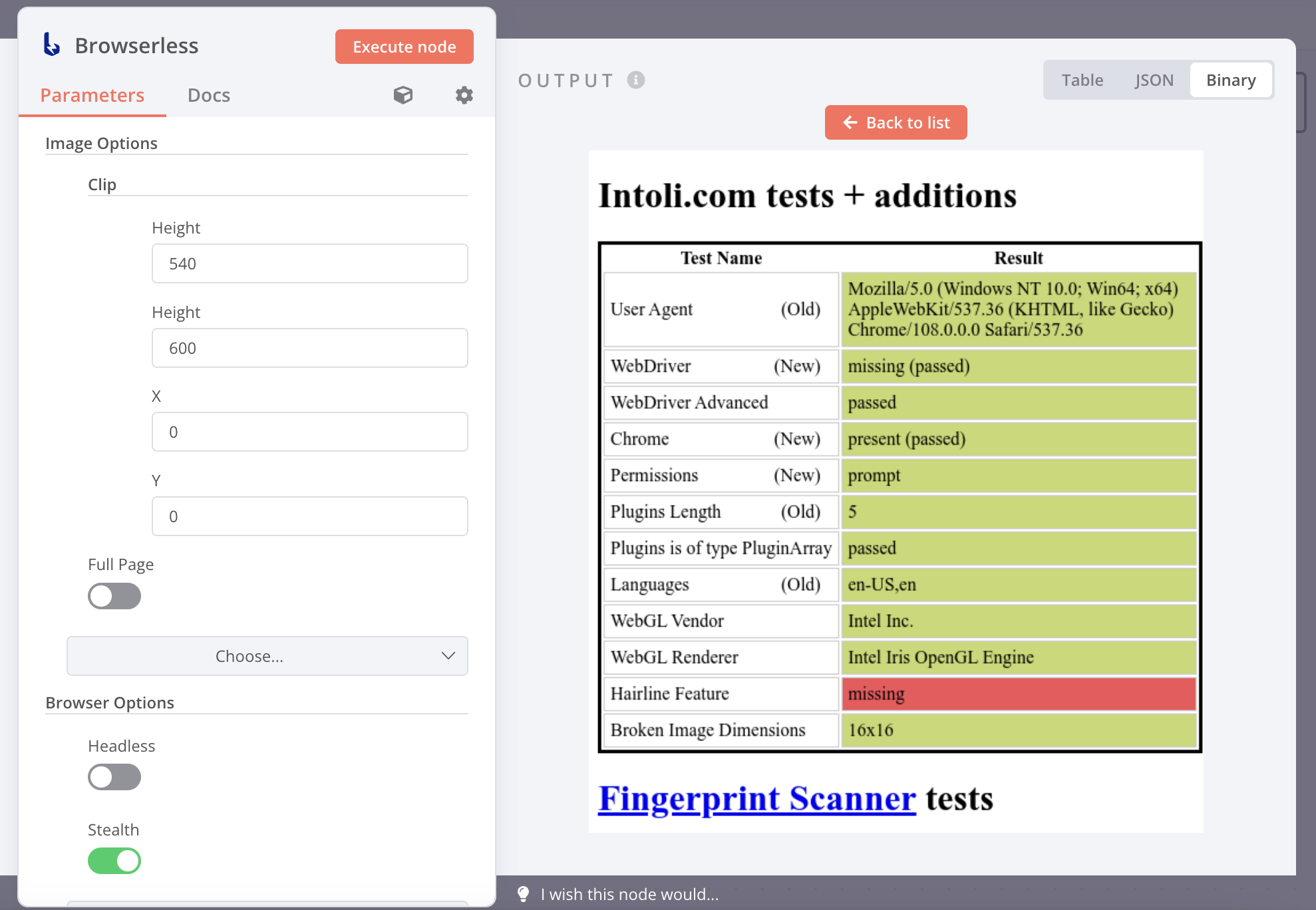Image resolution: width=1316 pixels, height=910 pixels.
Task: Click the Browserless logo icon
Action: click(x=51, y=45)
